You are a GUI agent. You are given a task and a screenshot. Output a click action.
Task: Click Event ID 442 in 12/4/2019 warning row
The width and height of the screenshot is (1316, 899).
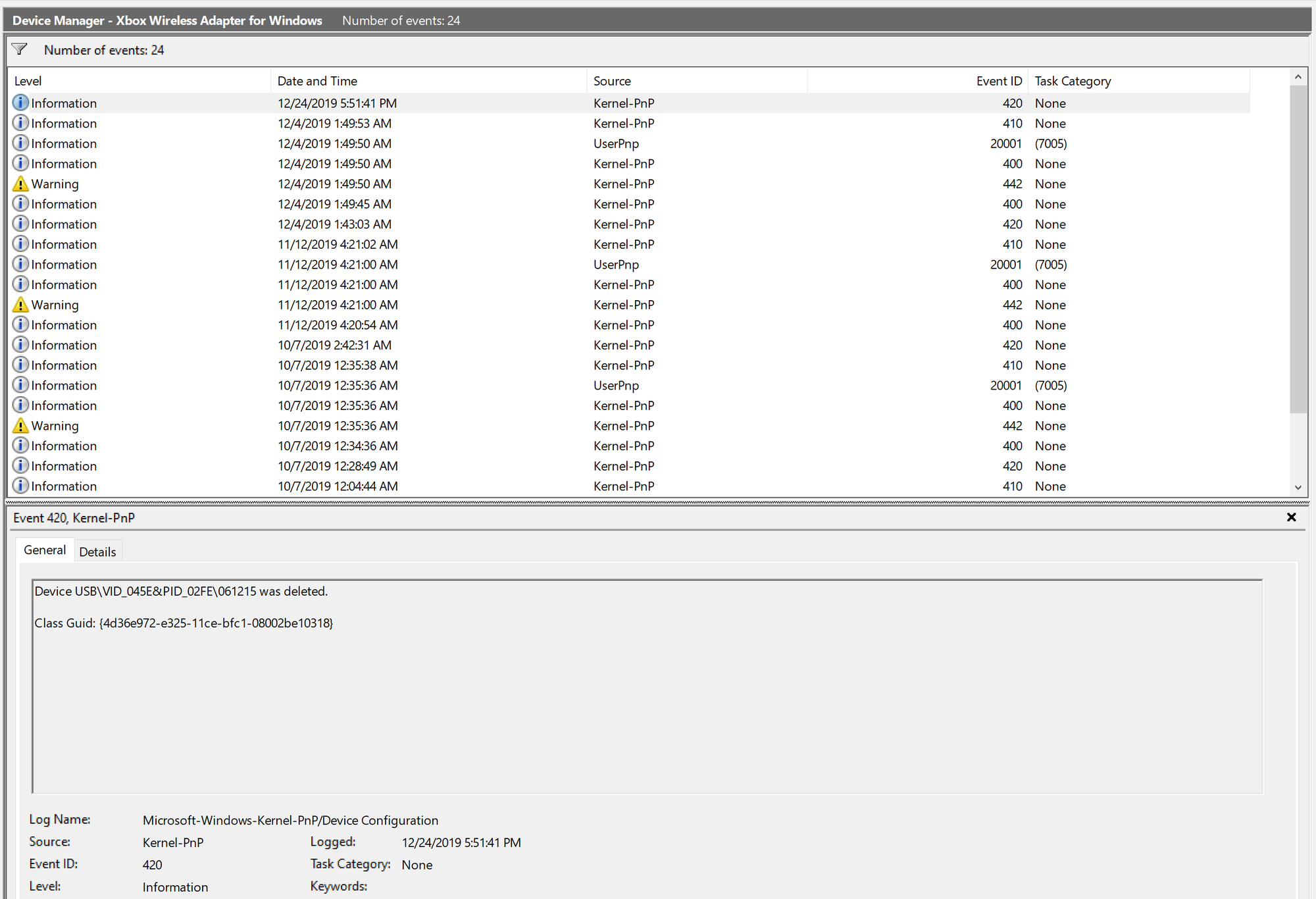tap(1012, 184)
